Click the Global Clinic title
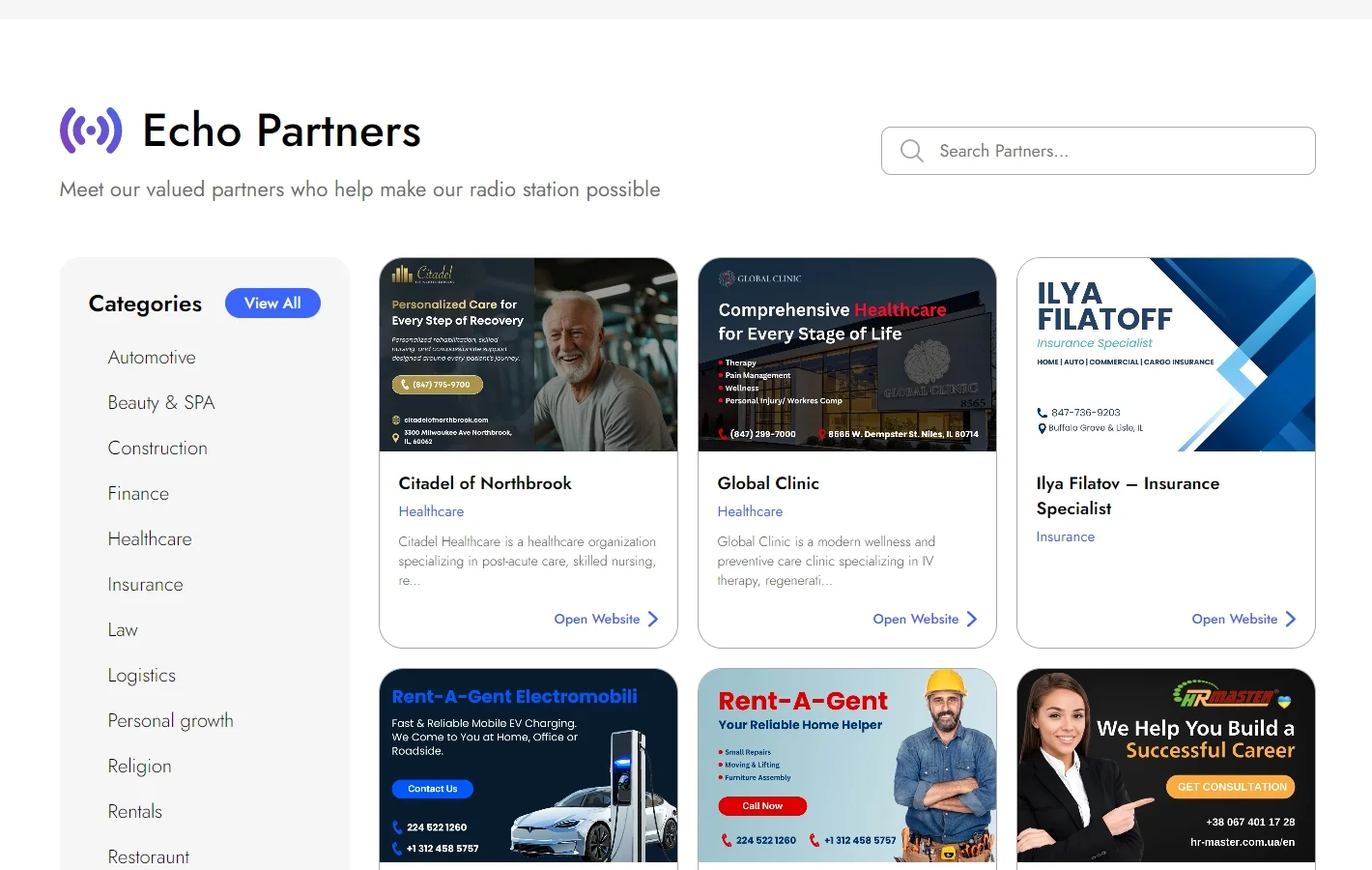 (x=768, y=483)
